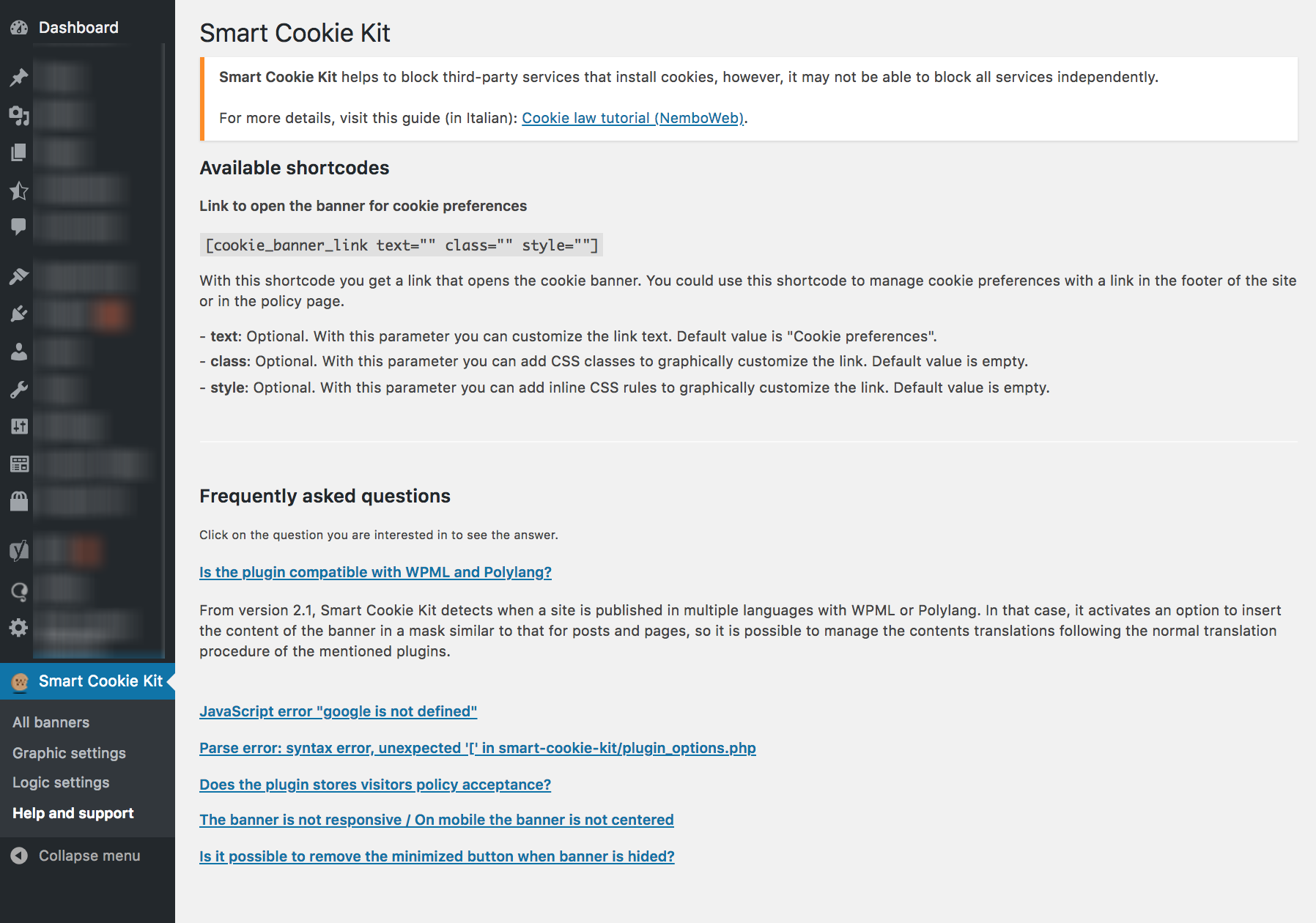Click the cookie_banner_link shortcode text
The width and height of the screenshot is (1316, 923).
click(x=402, y=245)
